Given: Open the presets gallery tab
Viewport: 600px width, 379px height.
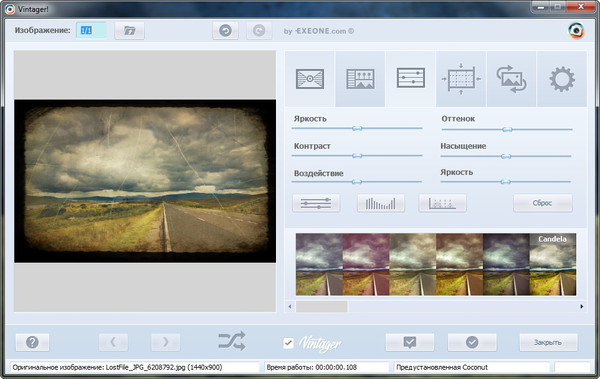Looking at the screenshot, I should click(x=360, y=79).
